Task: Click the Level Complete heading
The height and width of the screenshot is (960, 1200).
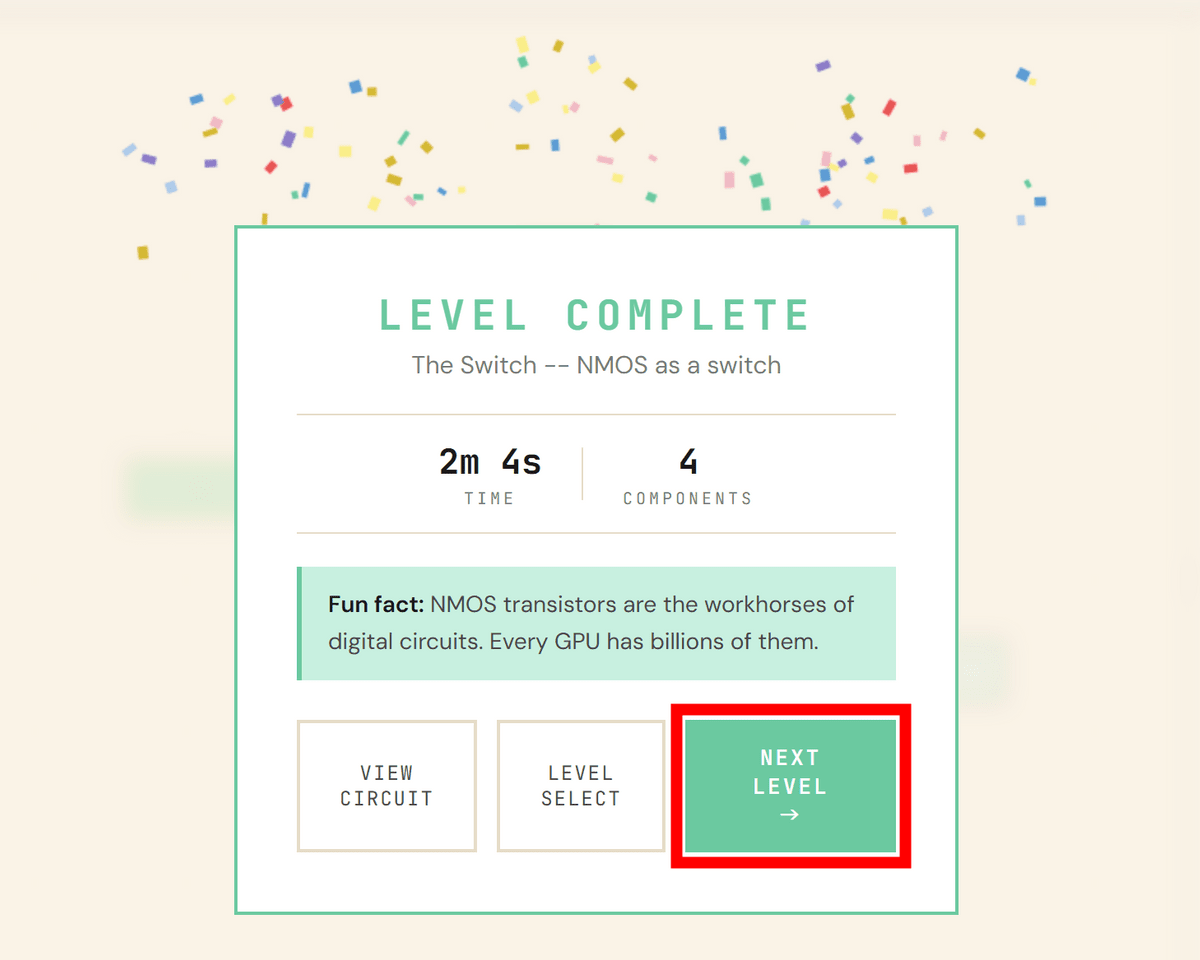Action: pyautogui.click(x=595, y=316)
